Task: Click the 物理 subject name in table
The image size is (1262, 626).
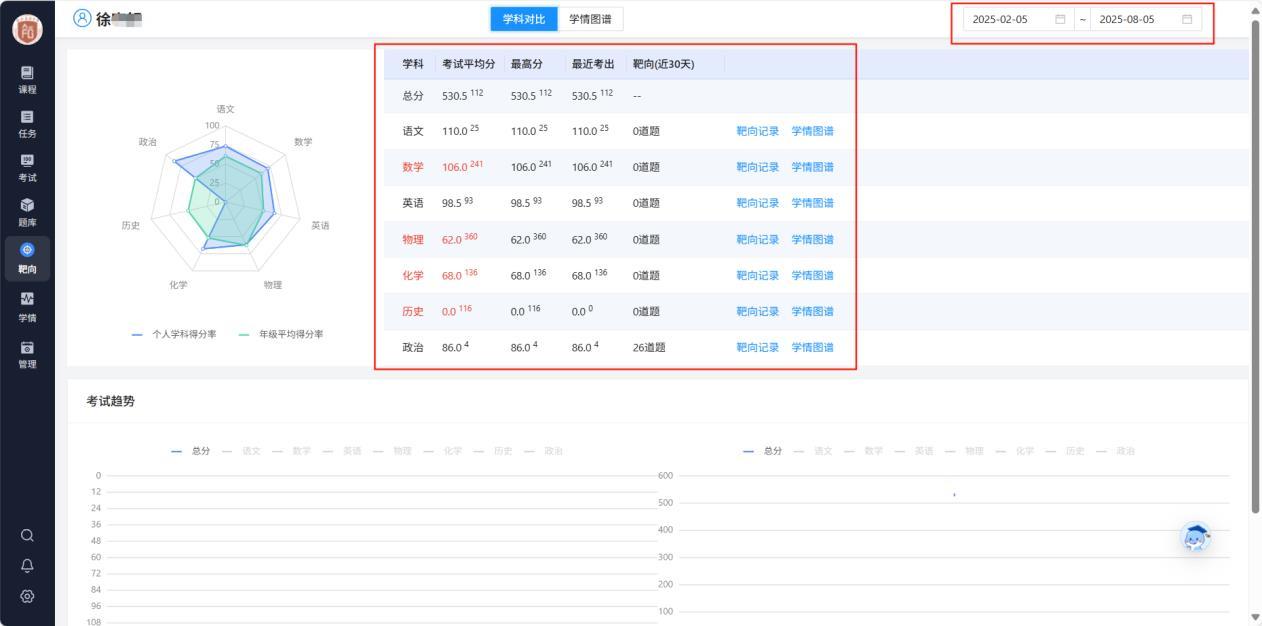Action: point(413,239)
